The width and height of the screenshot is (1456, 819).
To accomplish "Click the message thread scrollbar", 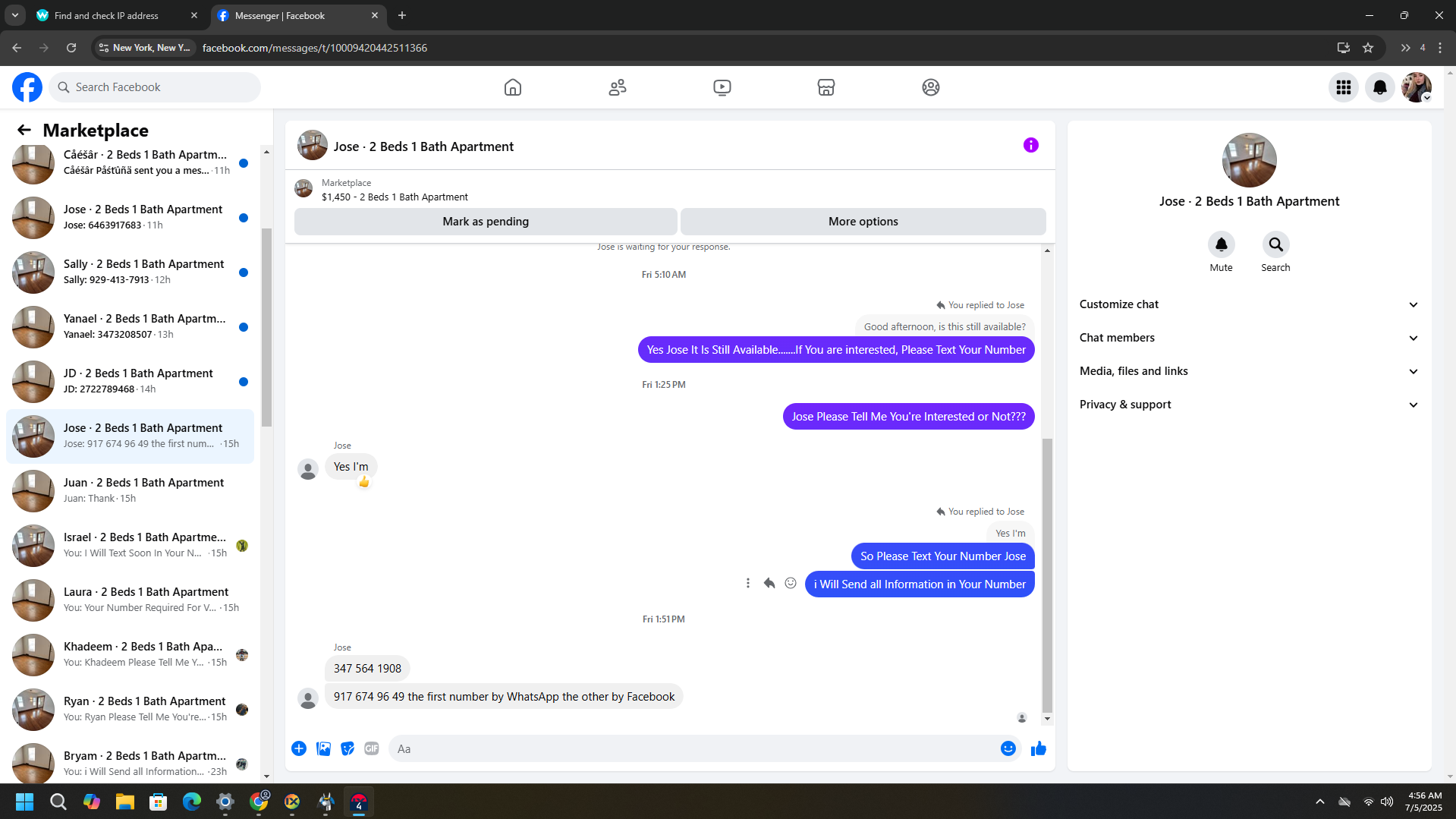I will 1047,575.
